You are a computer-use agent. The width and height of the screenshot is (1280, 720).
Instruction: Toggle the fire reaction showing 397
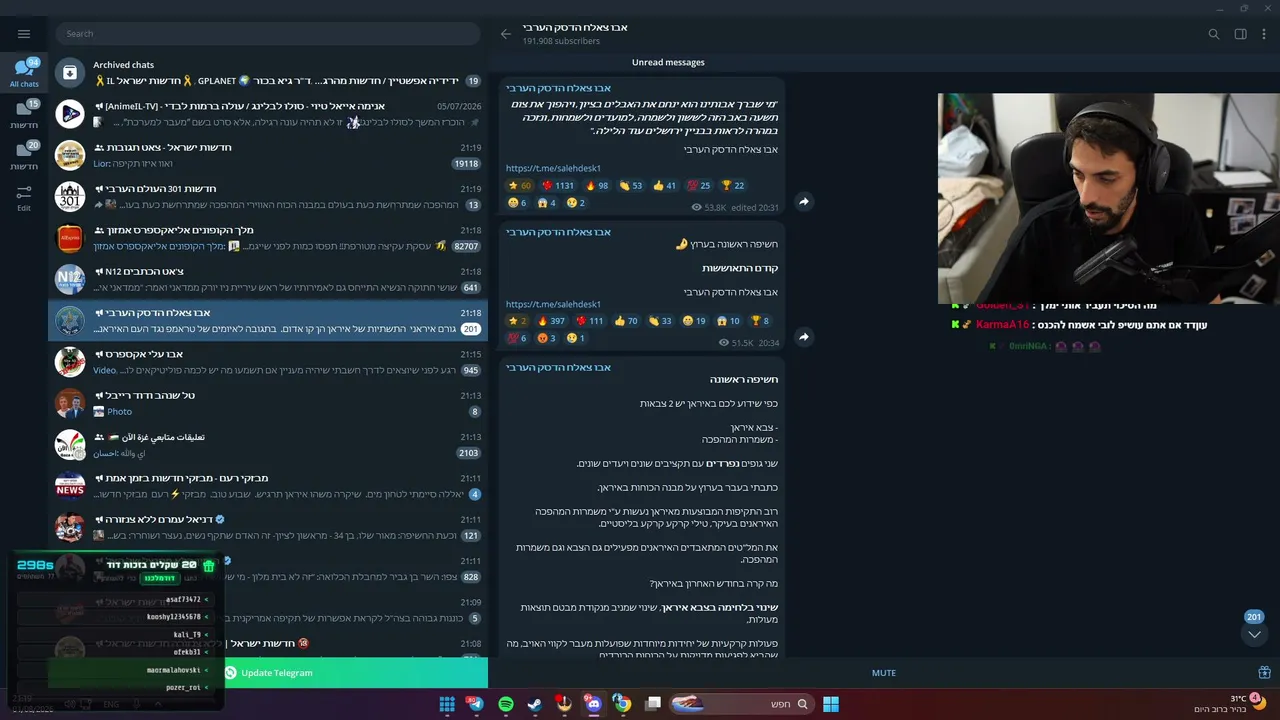coord(551,321)
